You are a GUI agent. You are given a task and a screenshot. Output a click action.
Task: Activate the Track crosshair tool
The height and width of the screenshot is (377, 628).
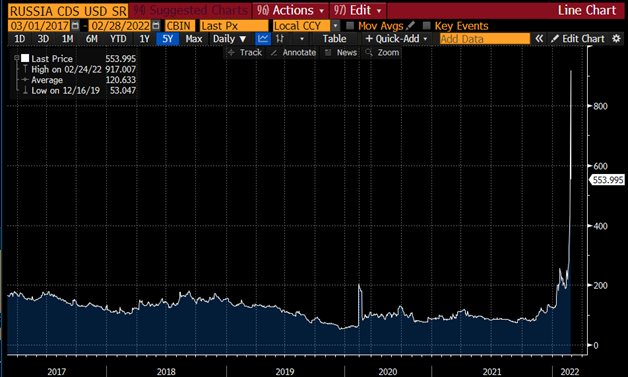(244, 52)
